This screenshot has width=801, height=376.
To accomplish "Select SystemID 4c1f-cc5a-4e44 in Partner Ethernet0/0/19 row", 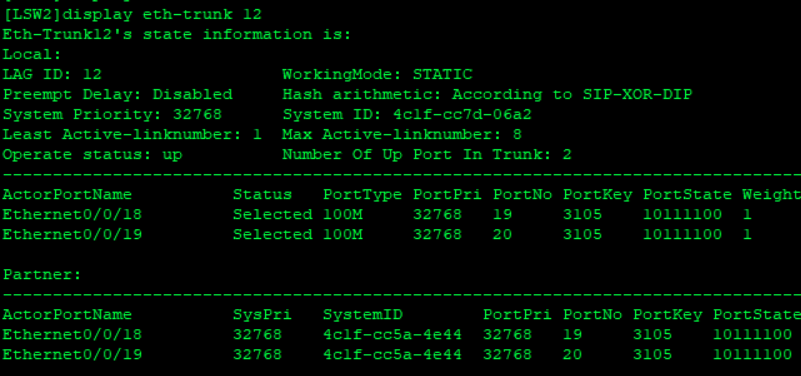I will (392, 355).
